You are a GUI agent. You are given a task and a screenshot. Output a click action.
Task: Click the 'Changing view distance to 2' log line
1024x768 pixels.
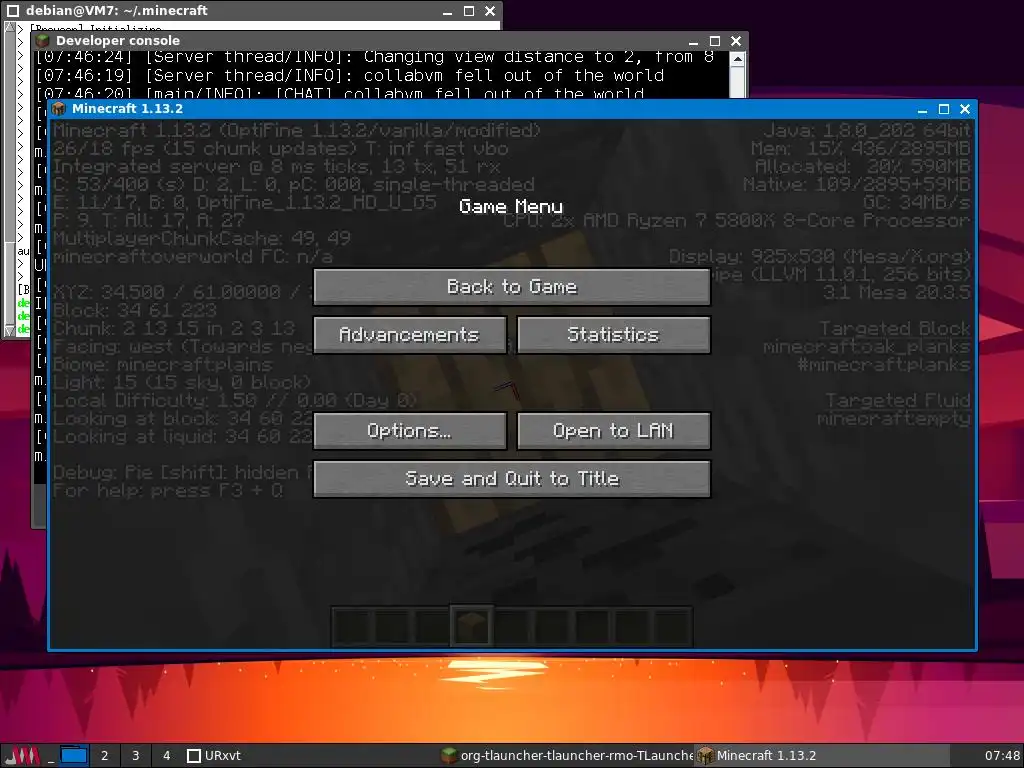(374, 57)
